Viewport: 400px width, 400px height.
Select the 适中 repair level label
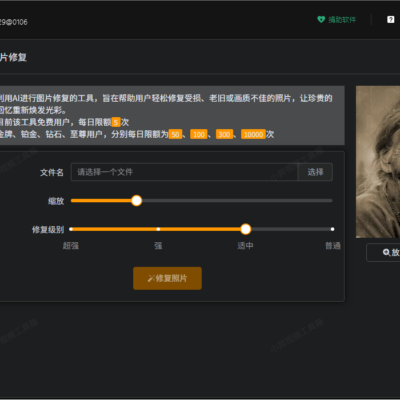245,246
